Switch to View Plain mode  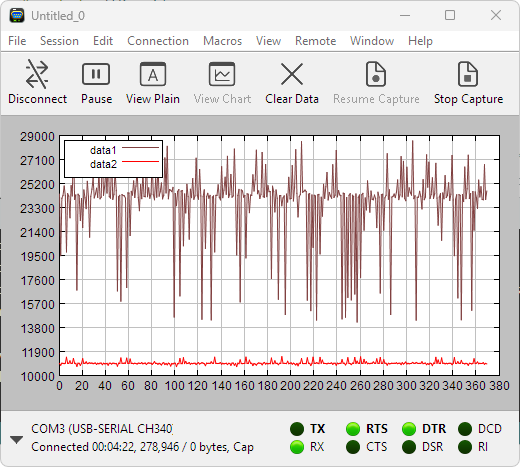pyautogui.click(x=153, y=74)
